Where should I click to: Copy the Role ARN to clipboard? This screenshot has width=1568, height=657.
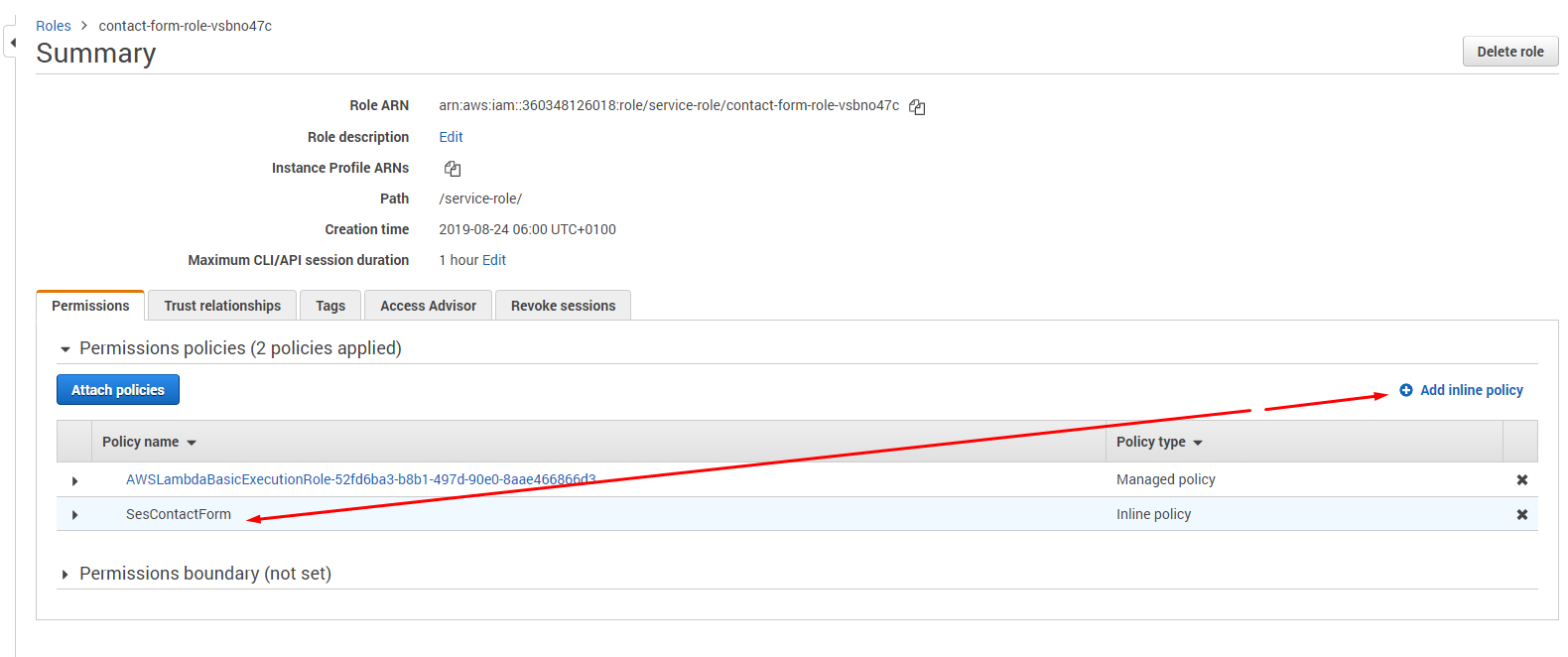coord(917,107)
